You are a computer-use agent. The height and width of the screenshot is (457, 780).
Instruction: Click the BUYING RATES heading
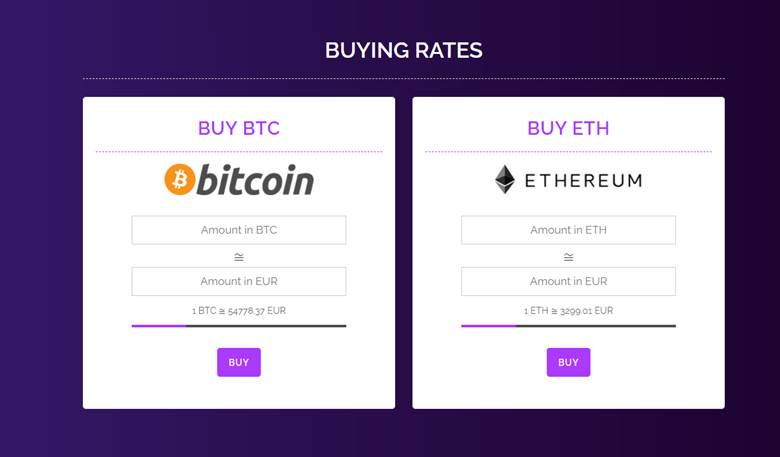[403, 50]
